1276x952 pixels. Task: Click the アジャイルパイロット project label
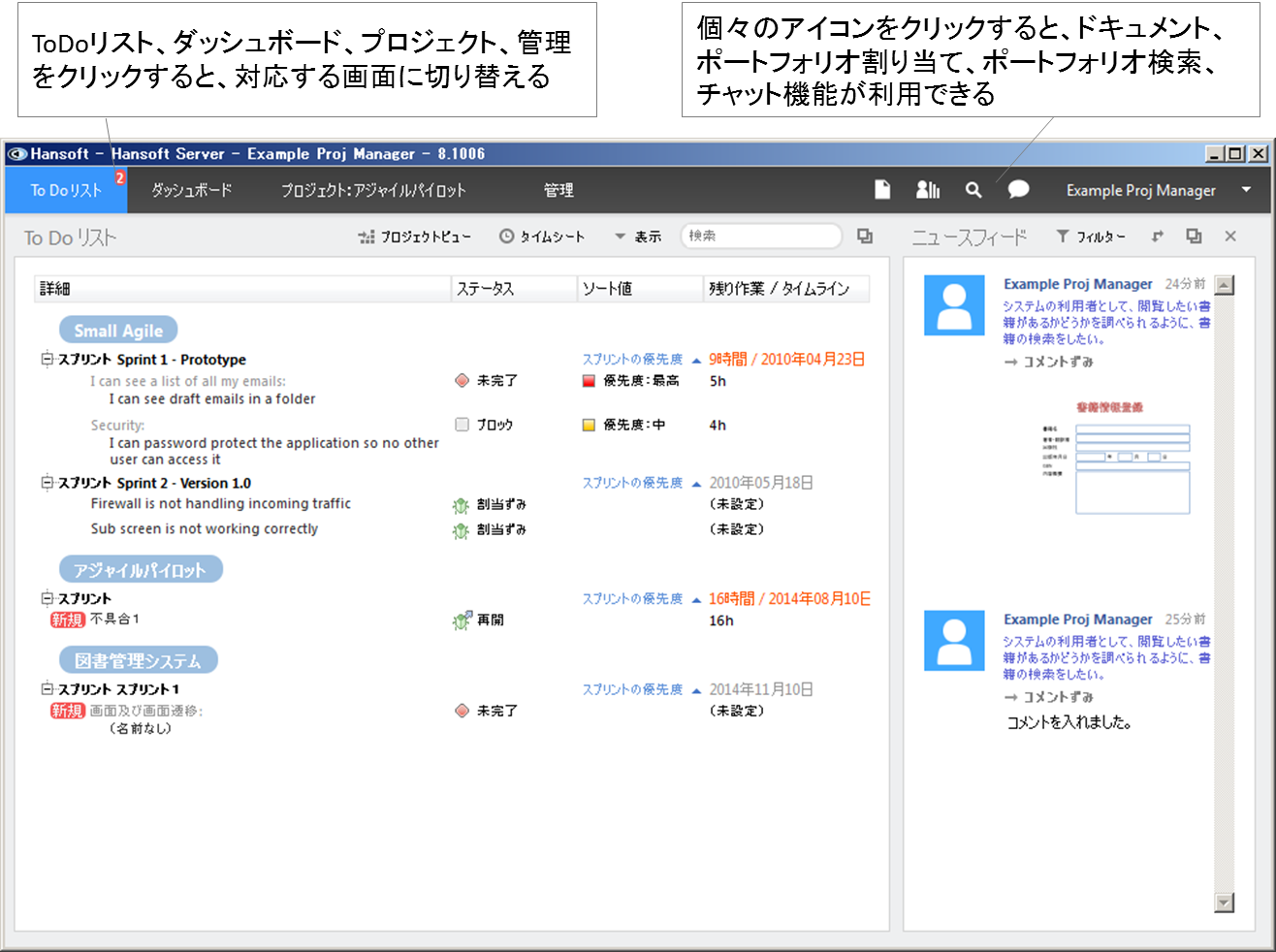141,570
